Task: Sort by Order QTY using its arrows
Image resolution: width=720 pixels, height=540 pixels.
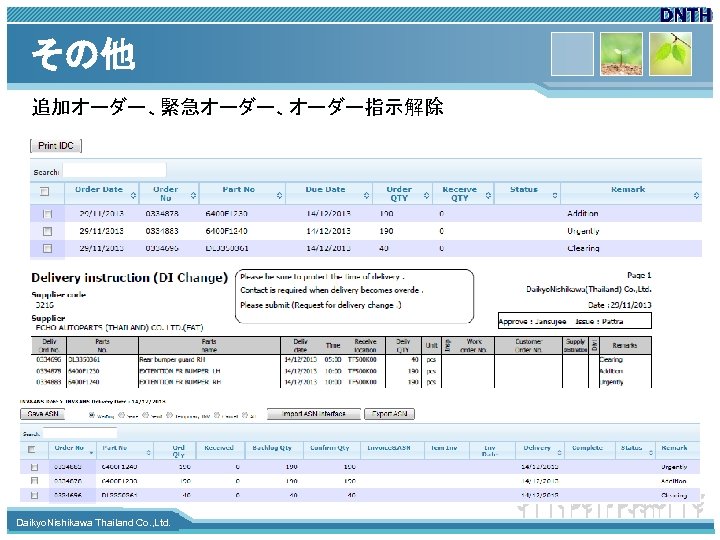Action: [x=426, y=196]
